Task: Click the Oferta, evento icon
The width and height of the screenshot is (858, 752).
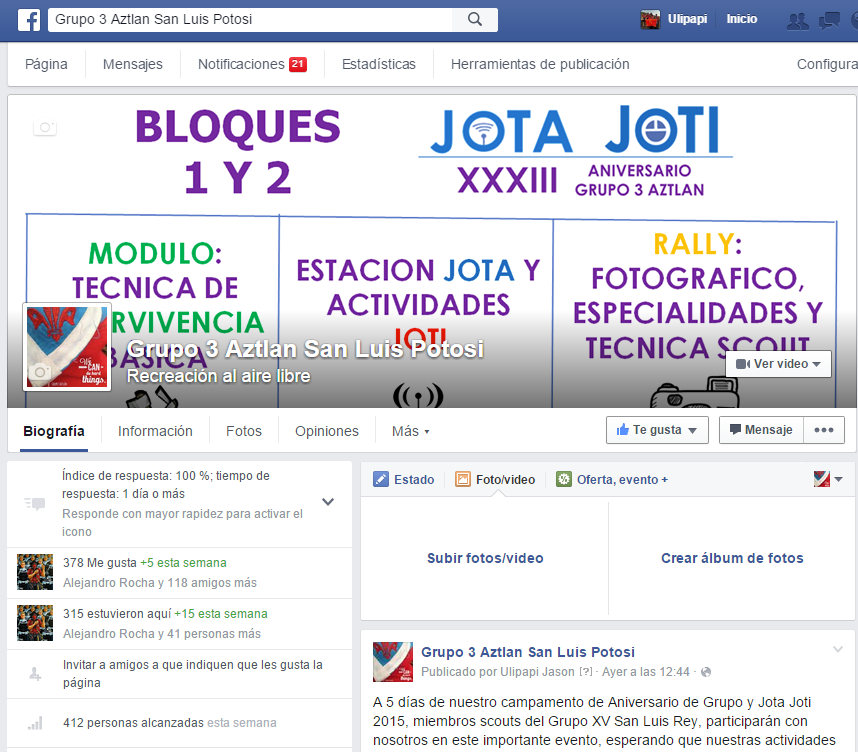Action: coord(564,479)
